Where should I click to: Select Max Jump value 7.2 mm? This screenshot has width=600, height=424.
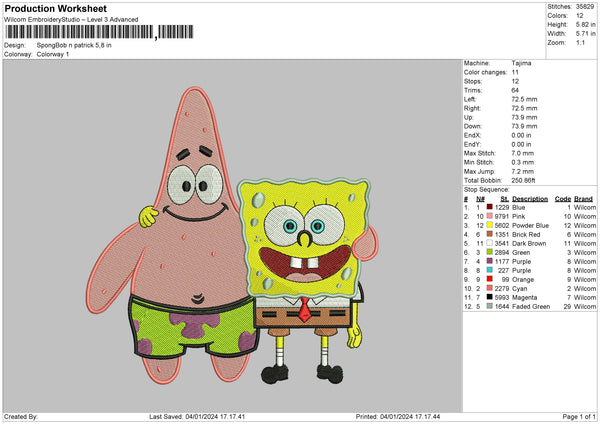click(522, 171)
